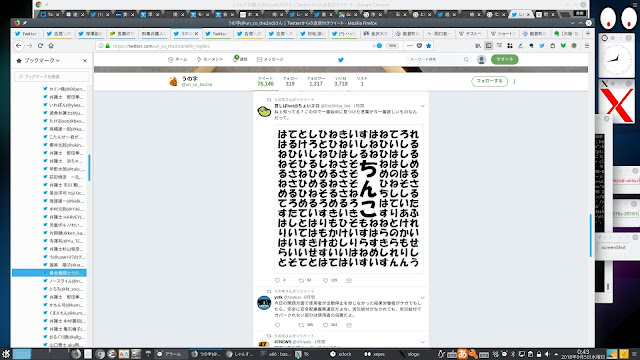Close the active うの字 tab
This screenshot has width=640, height=360.
[x=197, y=33]
